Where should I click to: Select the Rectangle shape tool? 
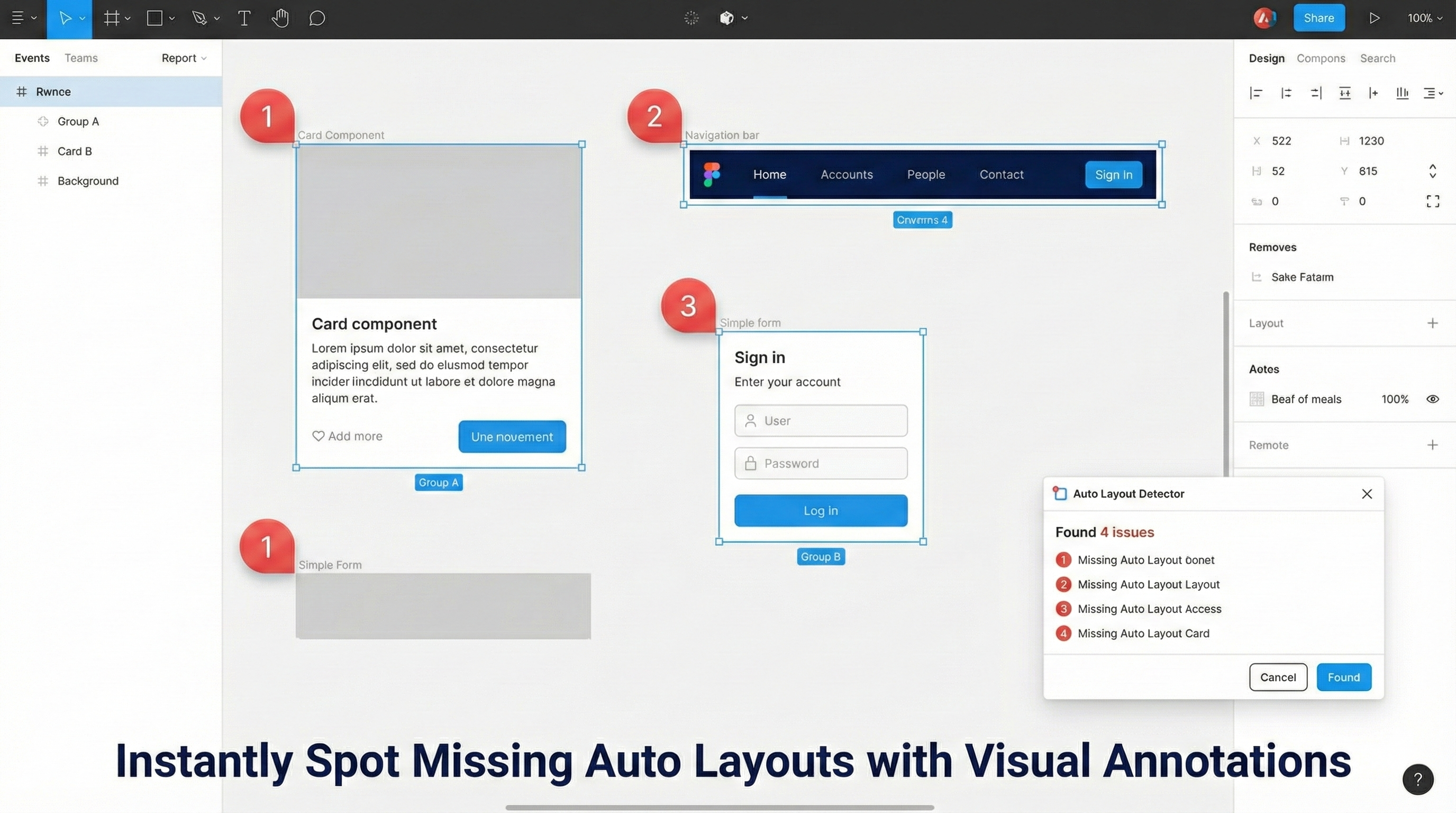[x=154, y=18]
